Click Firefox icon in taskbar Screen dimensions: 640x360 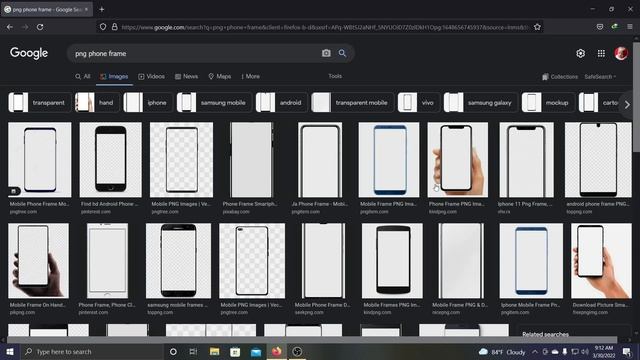pyautogui.click(x=277, y=351)
